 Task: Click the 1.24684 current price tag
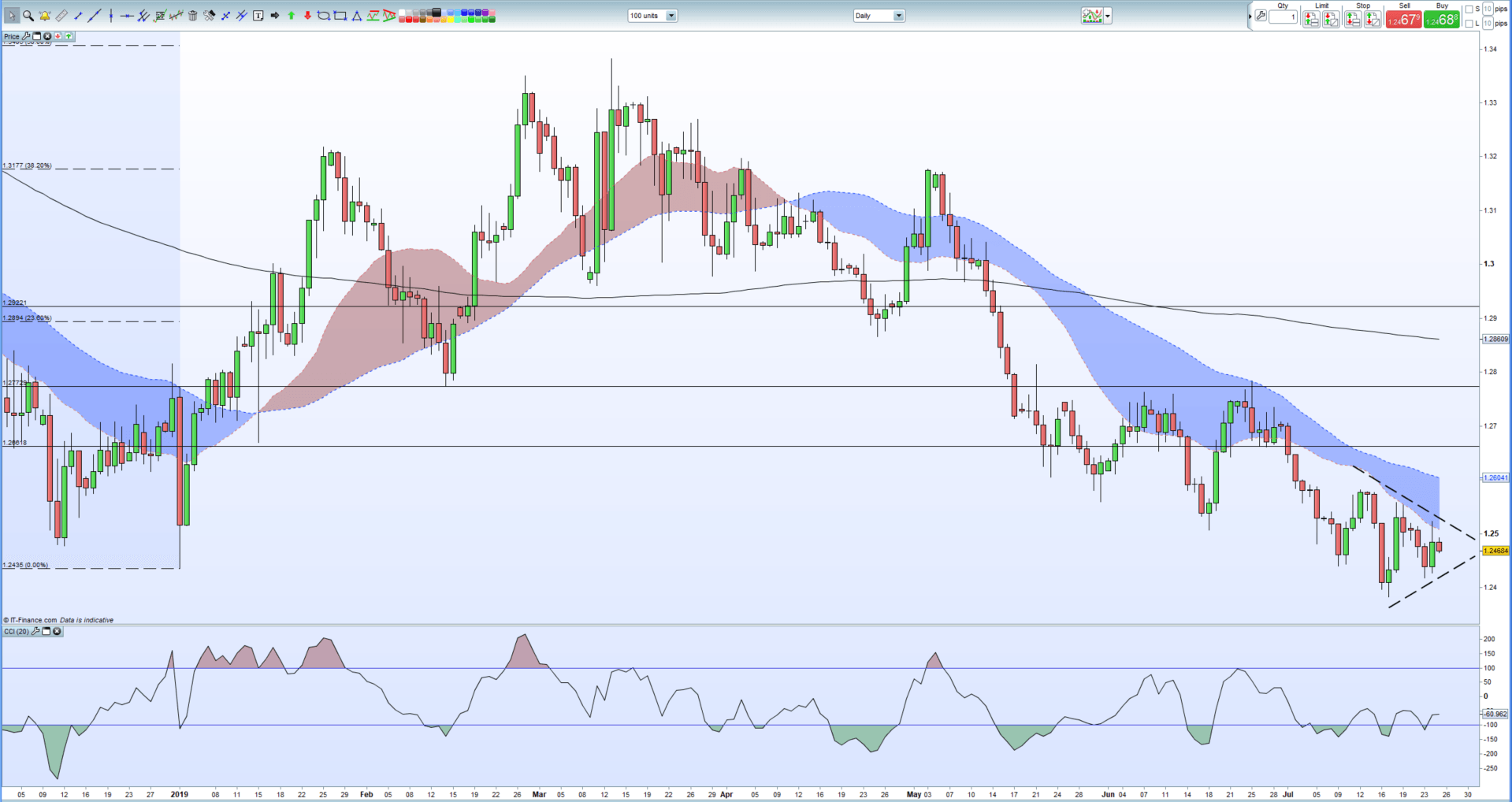pos(1495,551)
